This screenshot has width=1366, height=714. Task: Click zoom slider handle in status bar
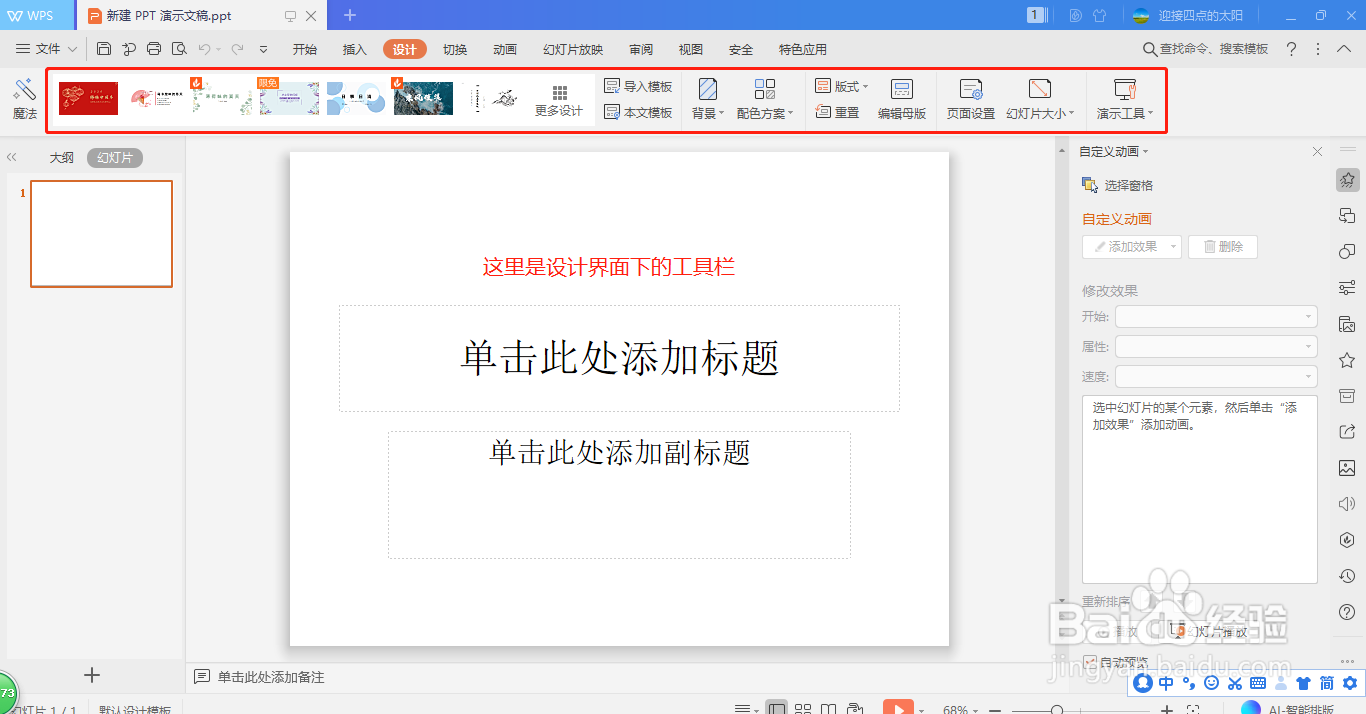1057,710
